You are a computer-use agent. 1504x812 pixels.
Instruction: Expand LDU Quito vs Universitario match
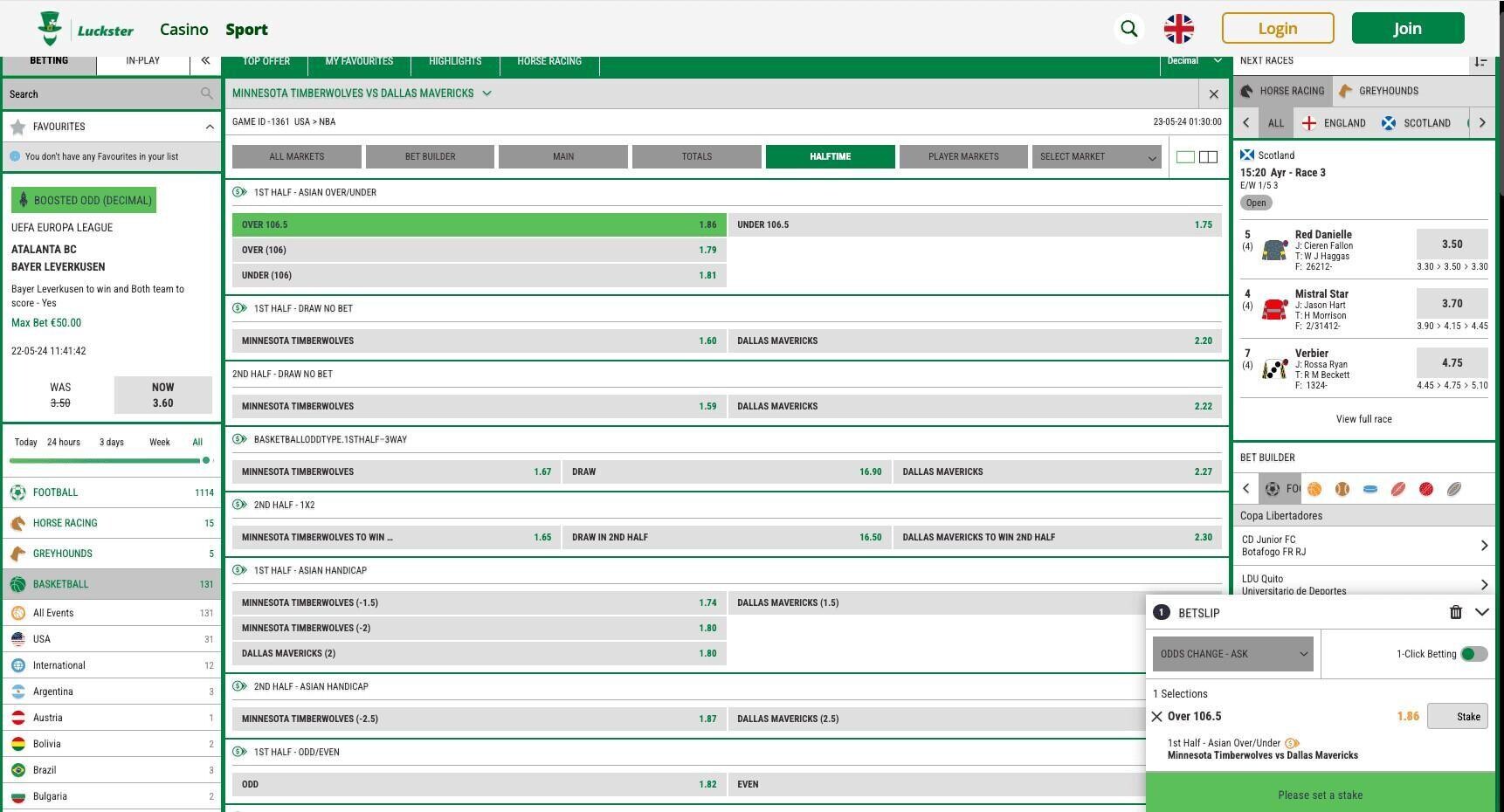[x=1364, y=583]
